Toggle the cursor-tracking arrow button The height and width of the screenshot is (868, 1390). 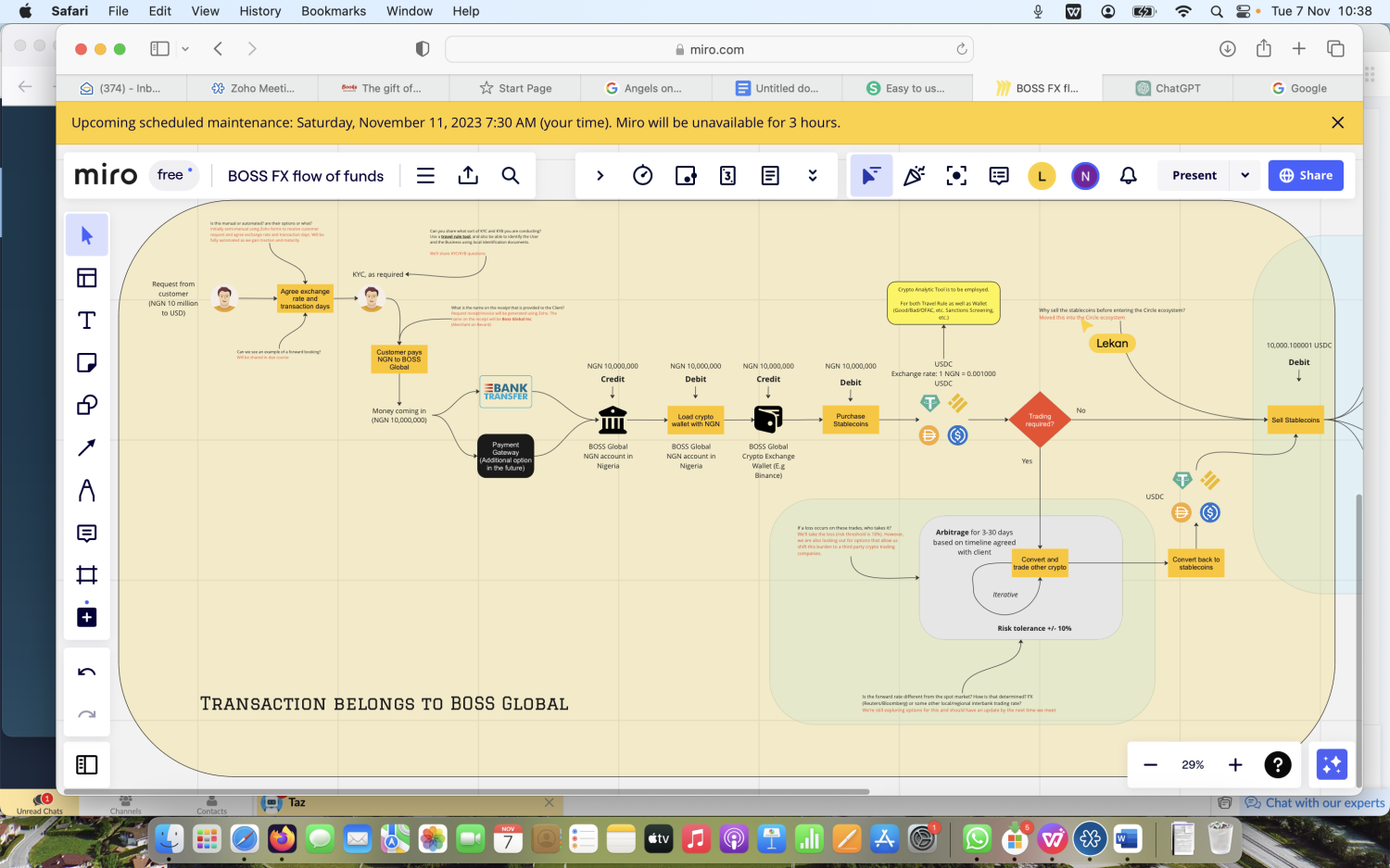pos(871,176)
